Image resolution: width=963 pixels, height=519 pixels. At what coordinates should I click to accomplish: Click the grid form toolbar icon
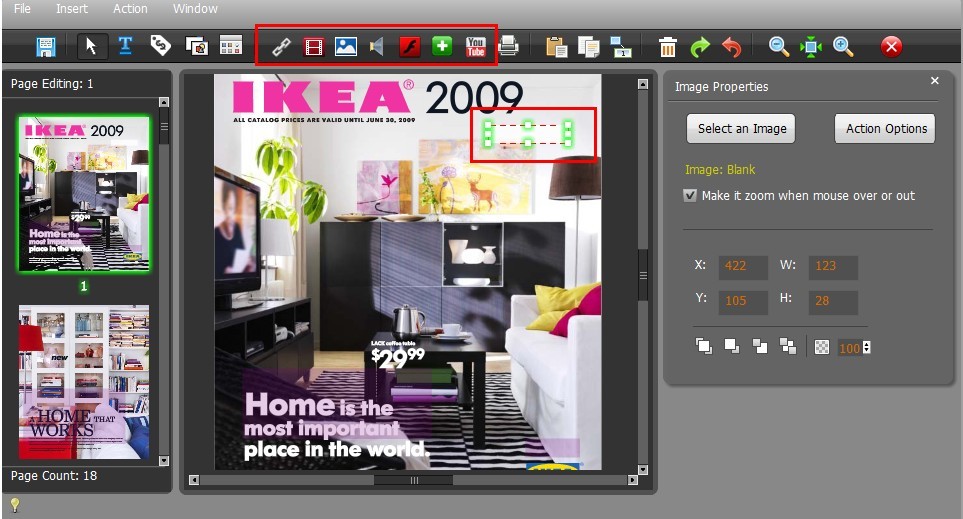(x=231, y=46)
